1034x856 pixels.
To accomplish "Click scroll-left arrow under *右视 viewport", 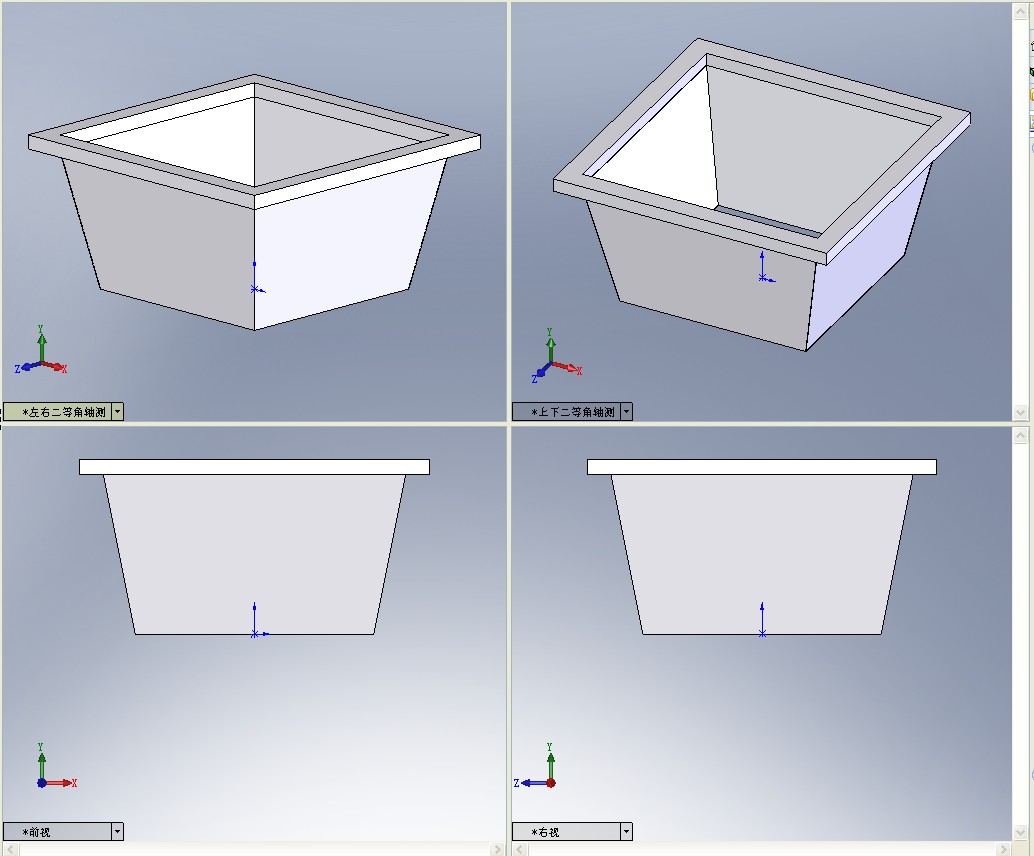I will tap(520, 849).
